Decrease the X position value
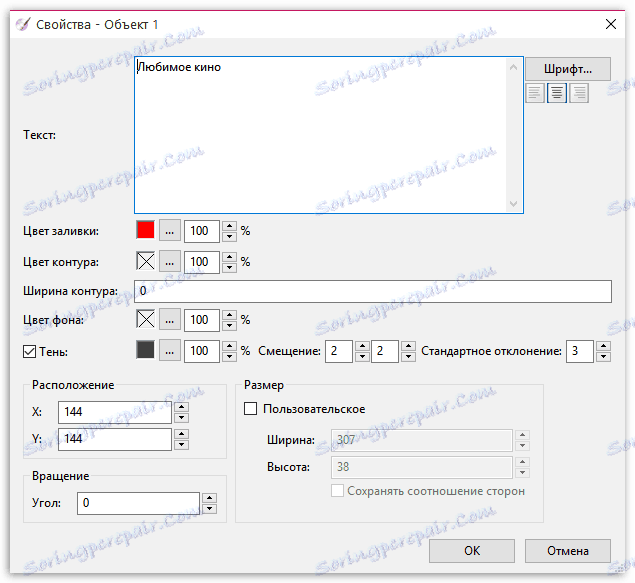The height and width of the screenshot is (583, 635). pos(181,417)
